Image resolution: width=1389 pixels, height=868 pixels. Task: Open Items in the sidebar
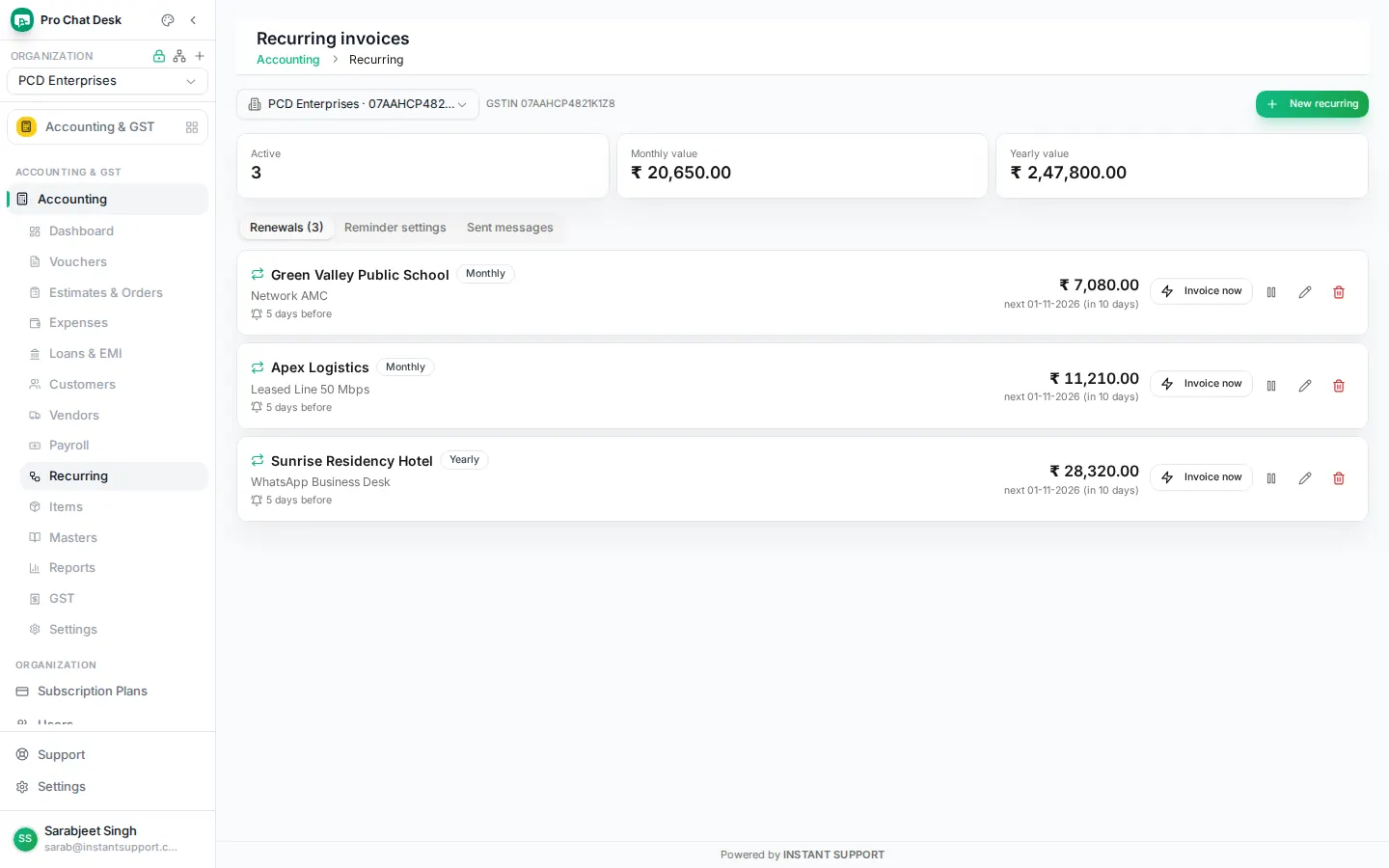pos(114,507)
